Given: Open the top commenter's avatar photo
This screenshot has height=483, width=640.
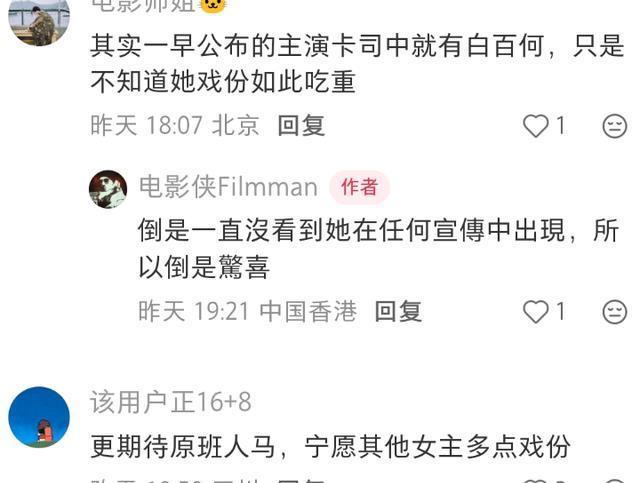Looking at the screenshot, I should [39, 21].
